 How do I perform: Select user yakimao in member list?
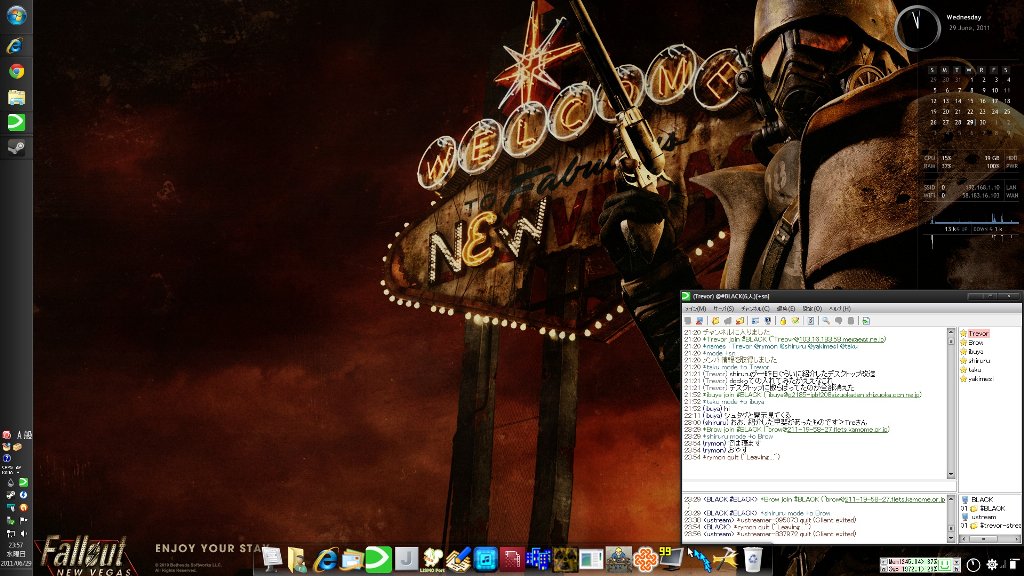tap(980, 379)
